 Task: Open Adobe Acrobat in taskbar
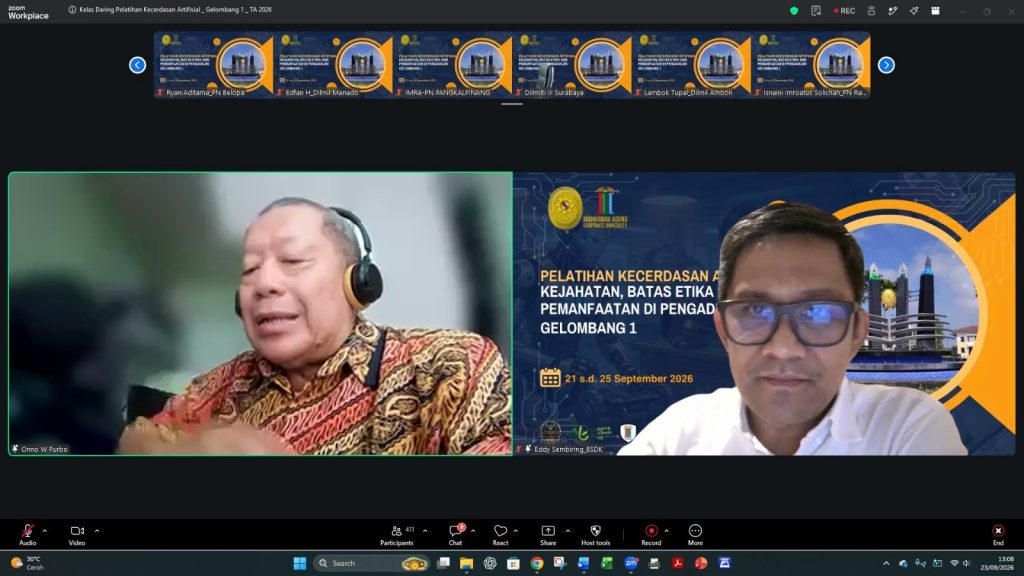pyautogui.click(x=677, y=563)
